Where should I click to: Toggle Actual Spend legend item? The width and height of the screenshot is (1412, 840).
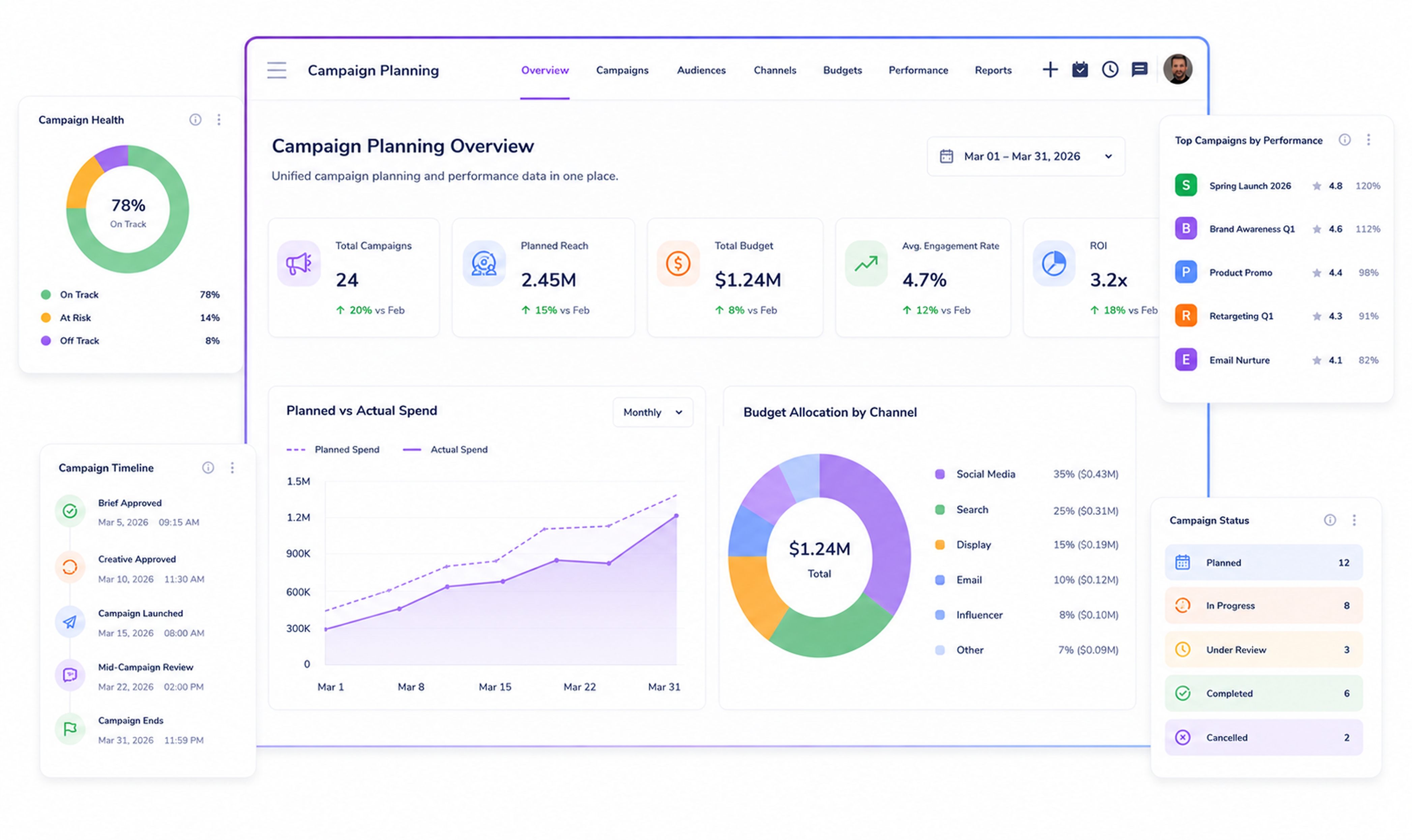(445, 449)
